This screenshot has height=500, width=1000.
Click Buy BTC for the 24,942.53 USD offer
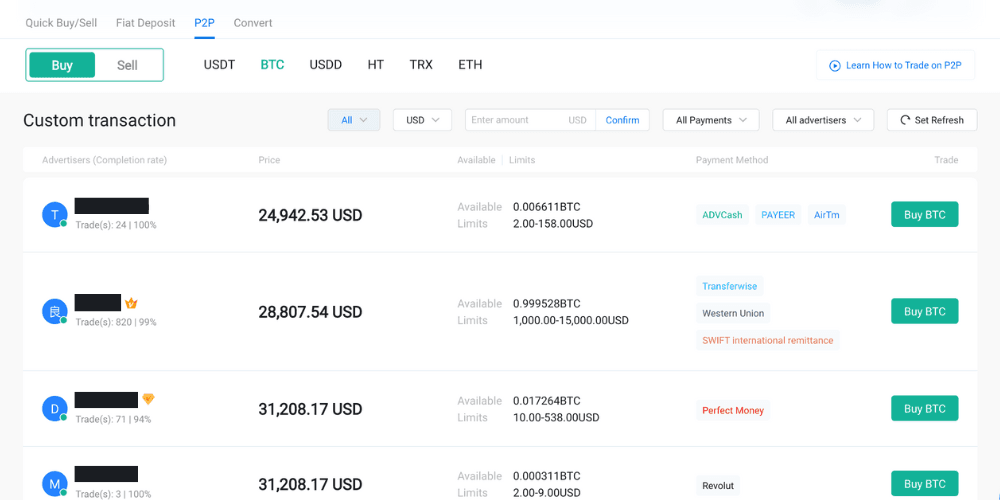[x=924, y=215]
